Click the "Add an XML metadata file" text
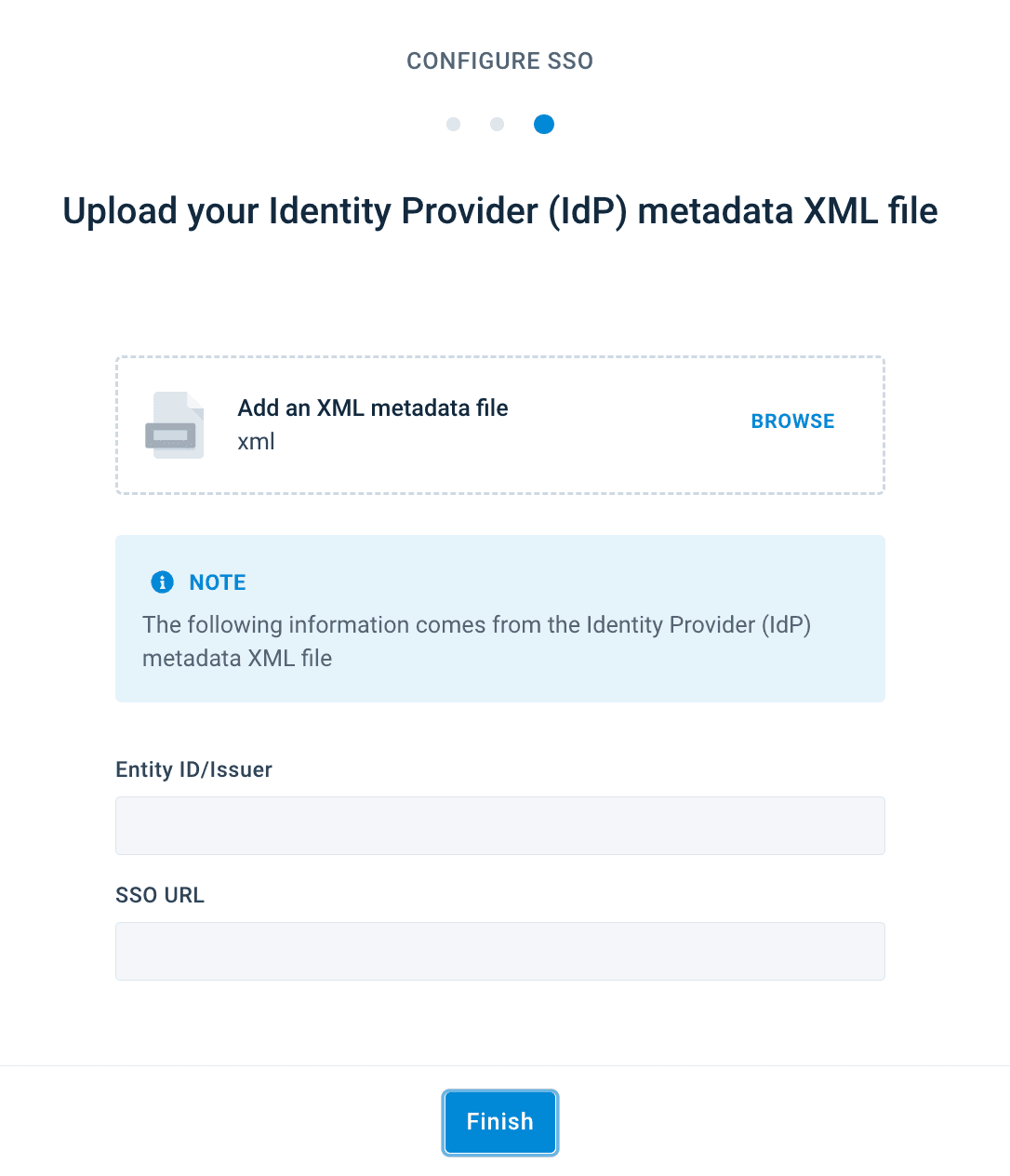The image size is (1010, 1176). (373, 408)
